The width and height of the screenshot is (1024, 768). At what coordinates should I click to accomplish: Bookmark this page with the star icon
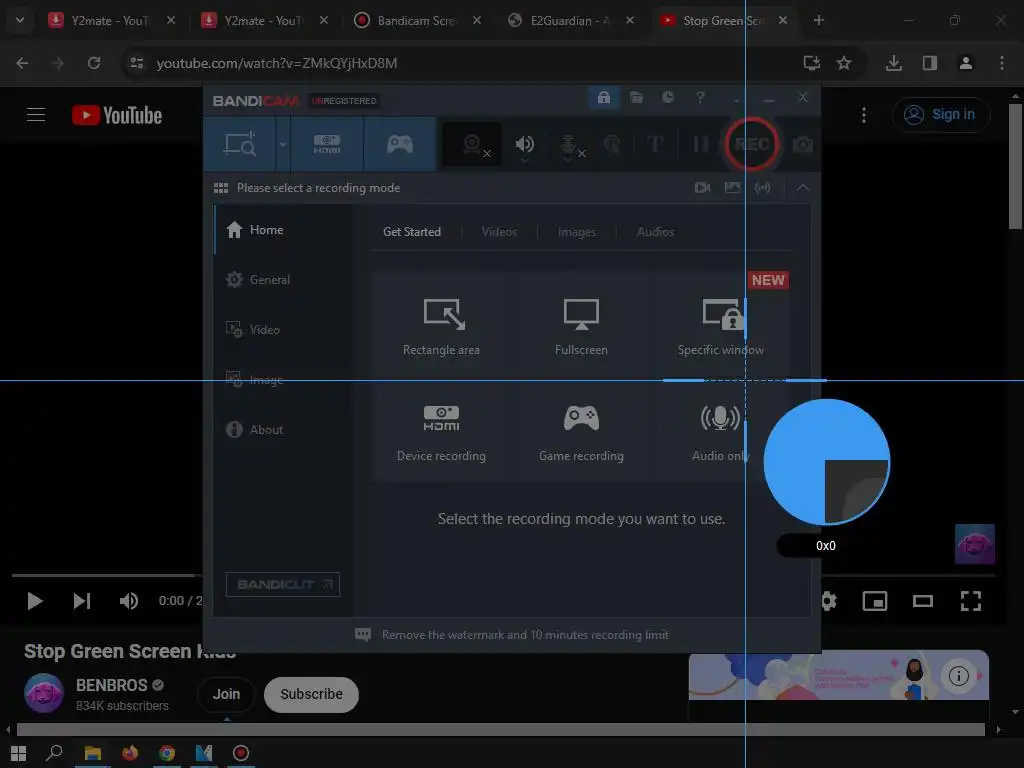coord(844,63)
